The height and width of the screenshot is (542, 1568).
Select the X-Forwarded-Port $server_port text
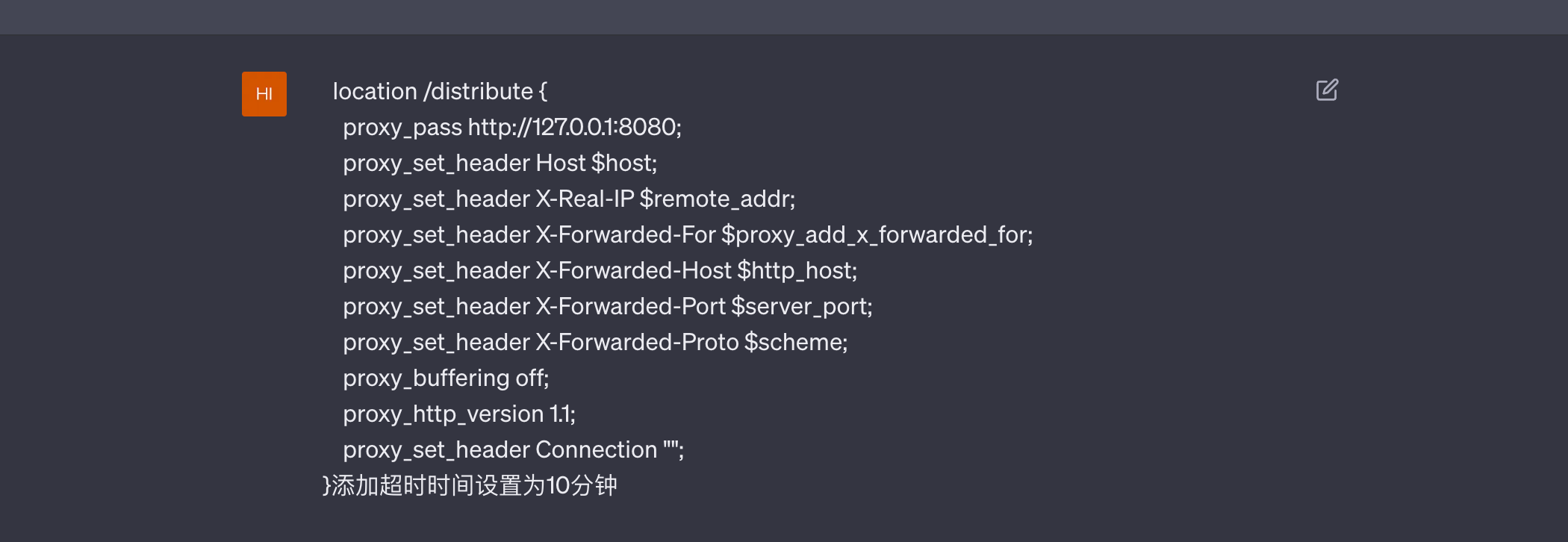coord(608,306)
